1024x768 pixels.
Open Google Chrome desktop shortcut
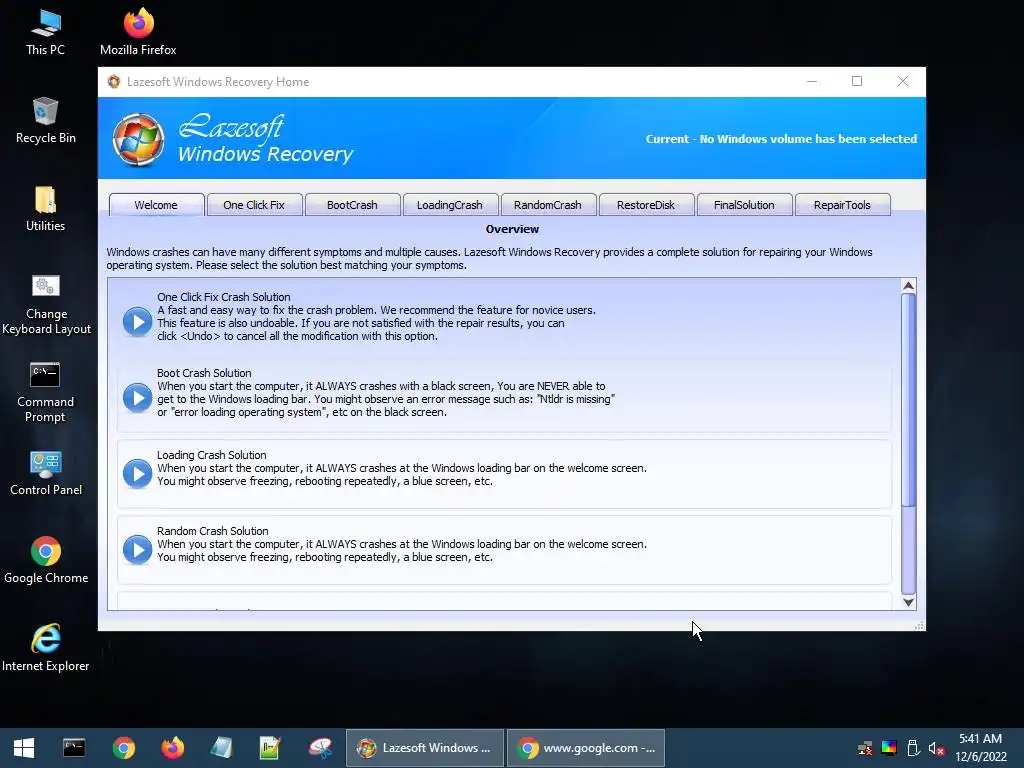click(x=46, y=560)
